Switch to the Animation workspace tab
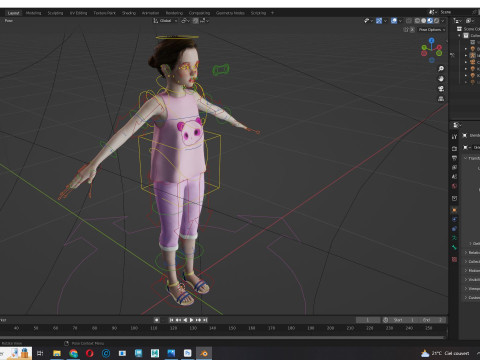The image size is (480, 360). tap(150, 13)
